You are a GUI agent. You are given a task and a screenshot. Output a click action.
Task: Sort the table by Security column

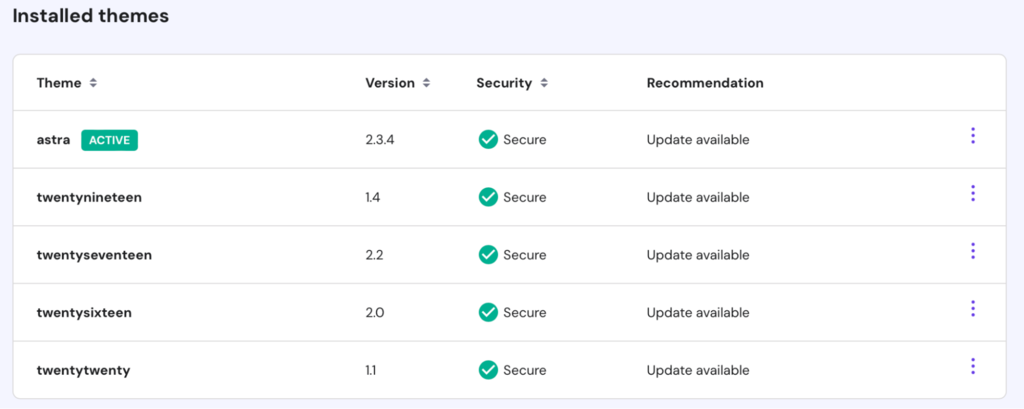(544, 83)
